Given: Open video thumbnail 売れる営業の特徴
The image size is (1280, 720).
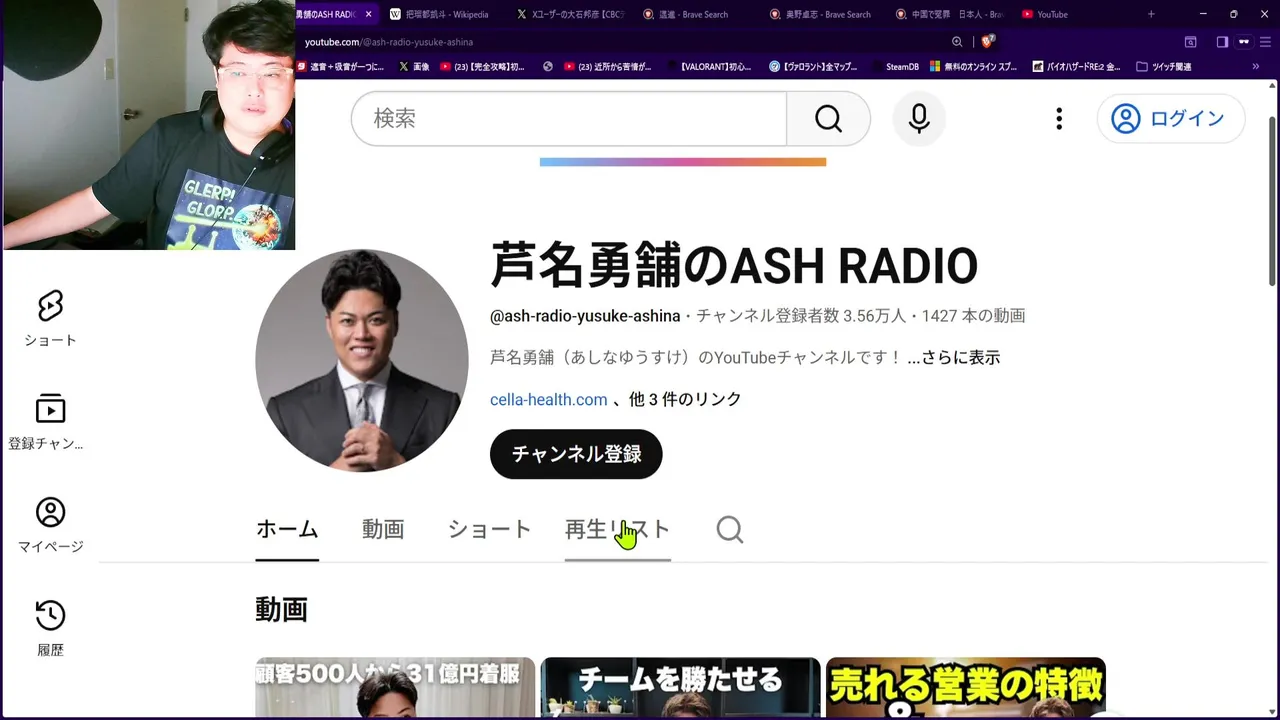Looking at the screenshot, I should click(x=966, y=688).
